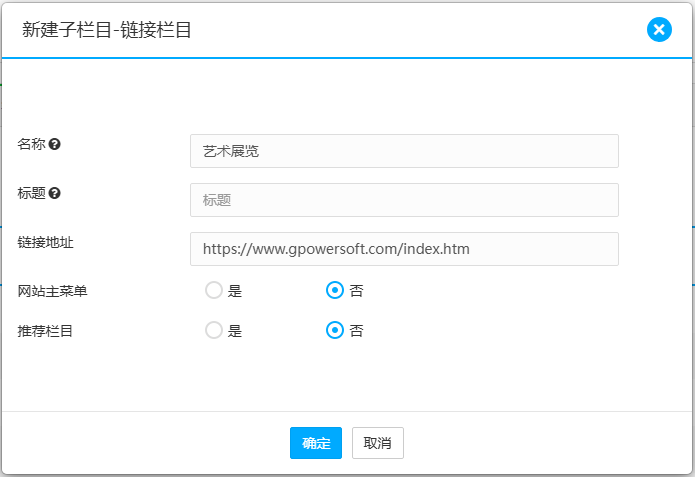Close the 新建子栏目 dialog with X icon

tap(659, 29)
